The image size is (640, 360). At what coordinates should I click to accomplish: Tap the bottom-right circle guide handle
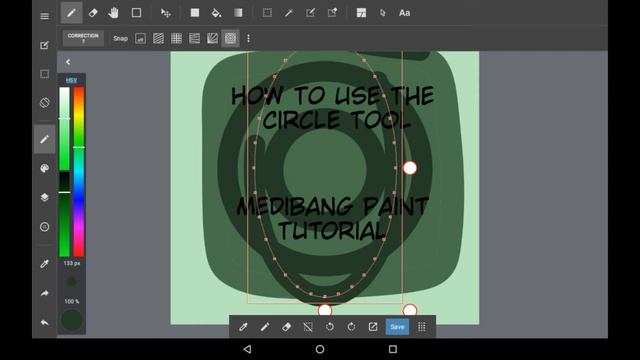410,310
